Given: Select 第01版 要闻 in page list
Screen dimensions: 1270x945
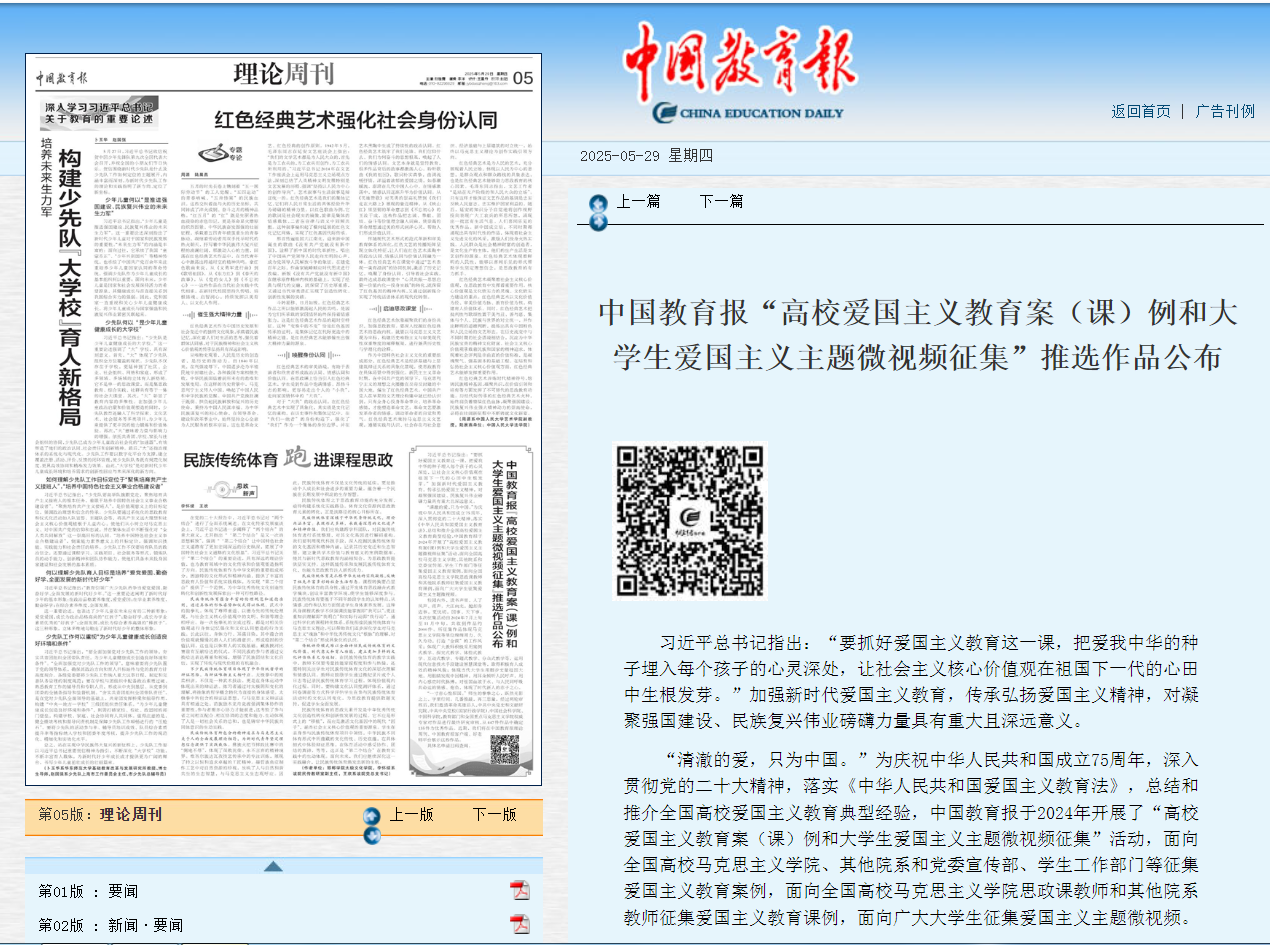Looking at the screenshot, I should (x=88, y=891).
